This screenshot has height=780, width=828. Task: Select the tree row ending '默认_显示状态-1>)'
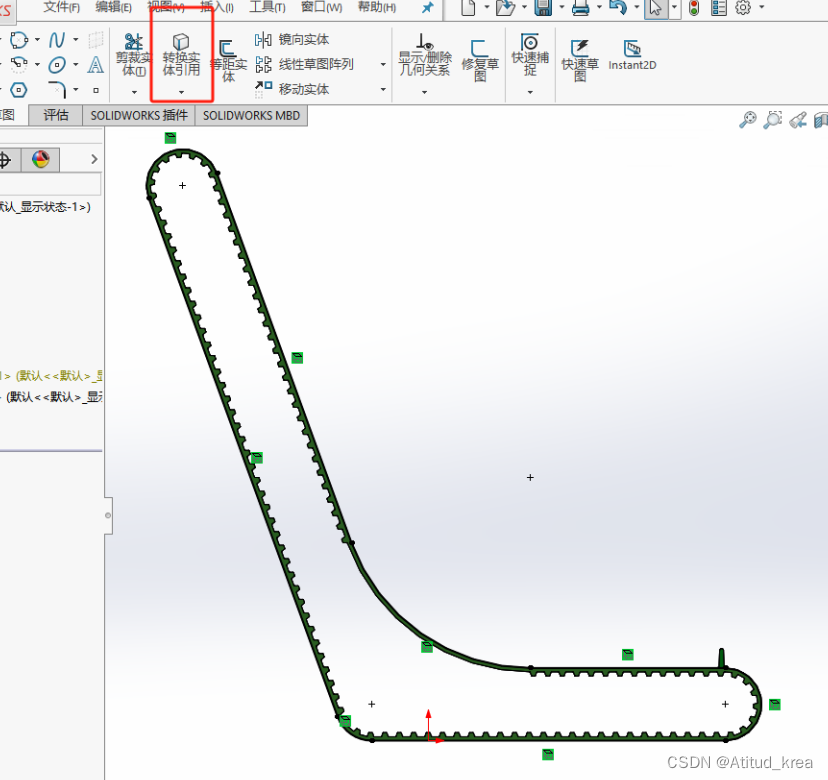point(45,207)
